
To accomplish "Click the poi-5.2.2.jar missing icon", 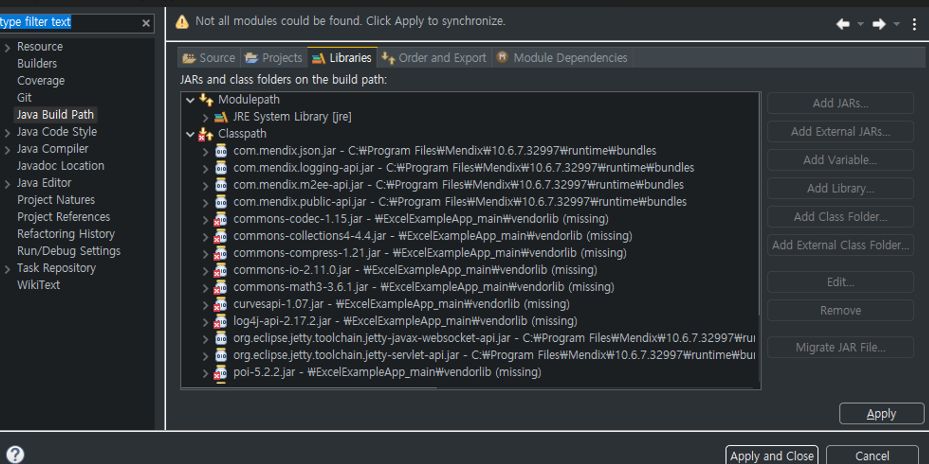I will [x=220, y=373].
